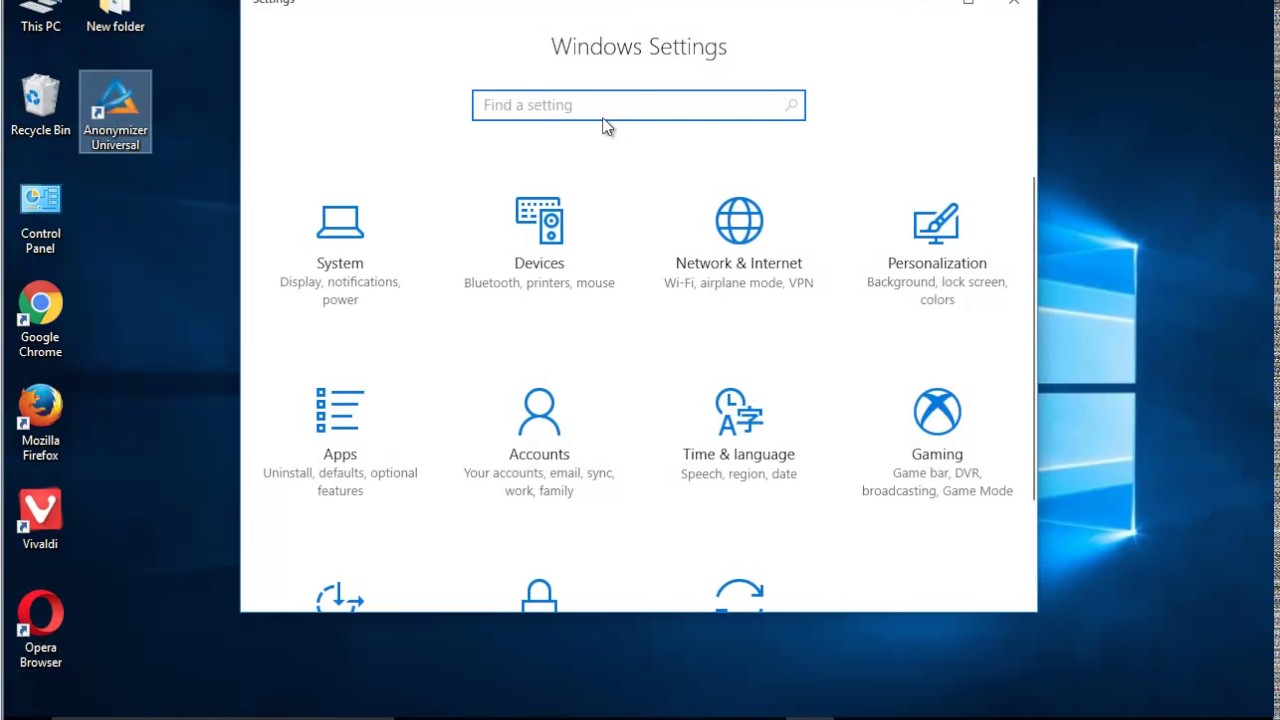Click "Game bar, DVR, broadcasting, Game Mode" text
The height and width of the screenshot is (720, 1280).
pyautogui.click(x=937, y=482)
